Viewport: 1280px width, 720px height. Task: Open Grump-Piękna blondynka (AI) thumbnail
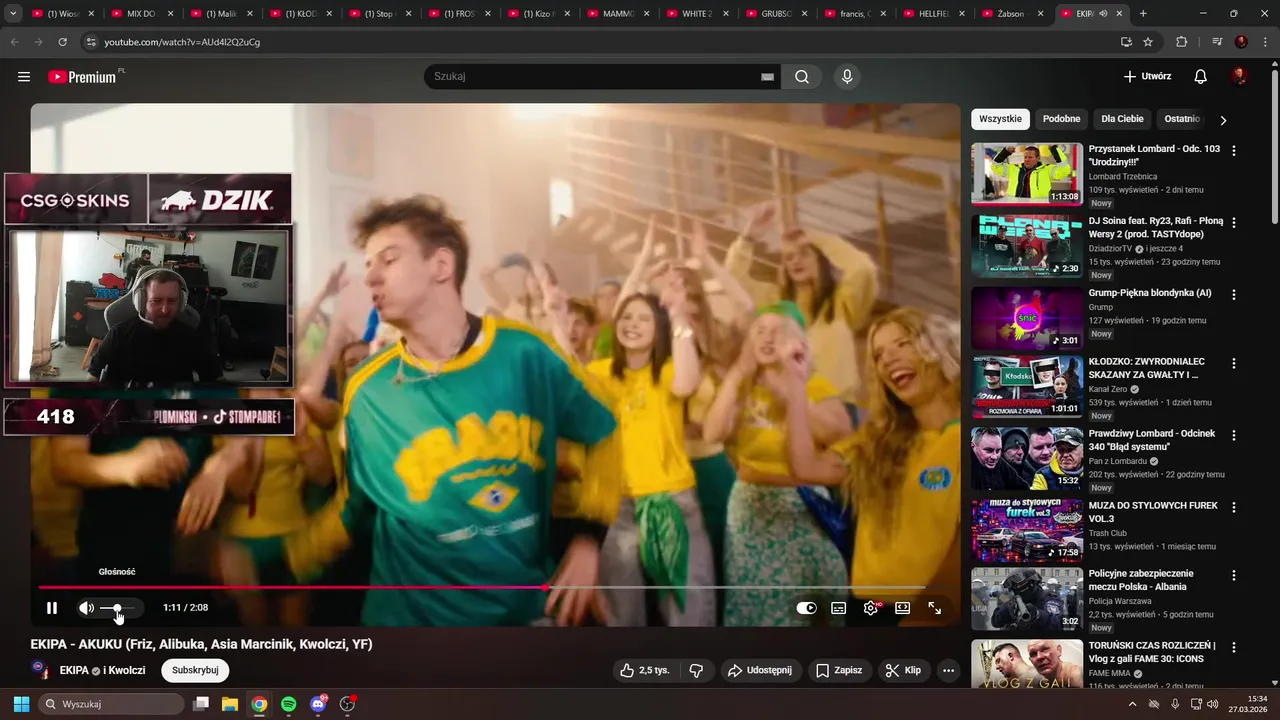[1027, 318]
